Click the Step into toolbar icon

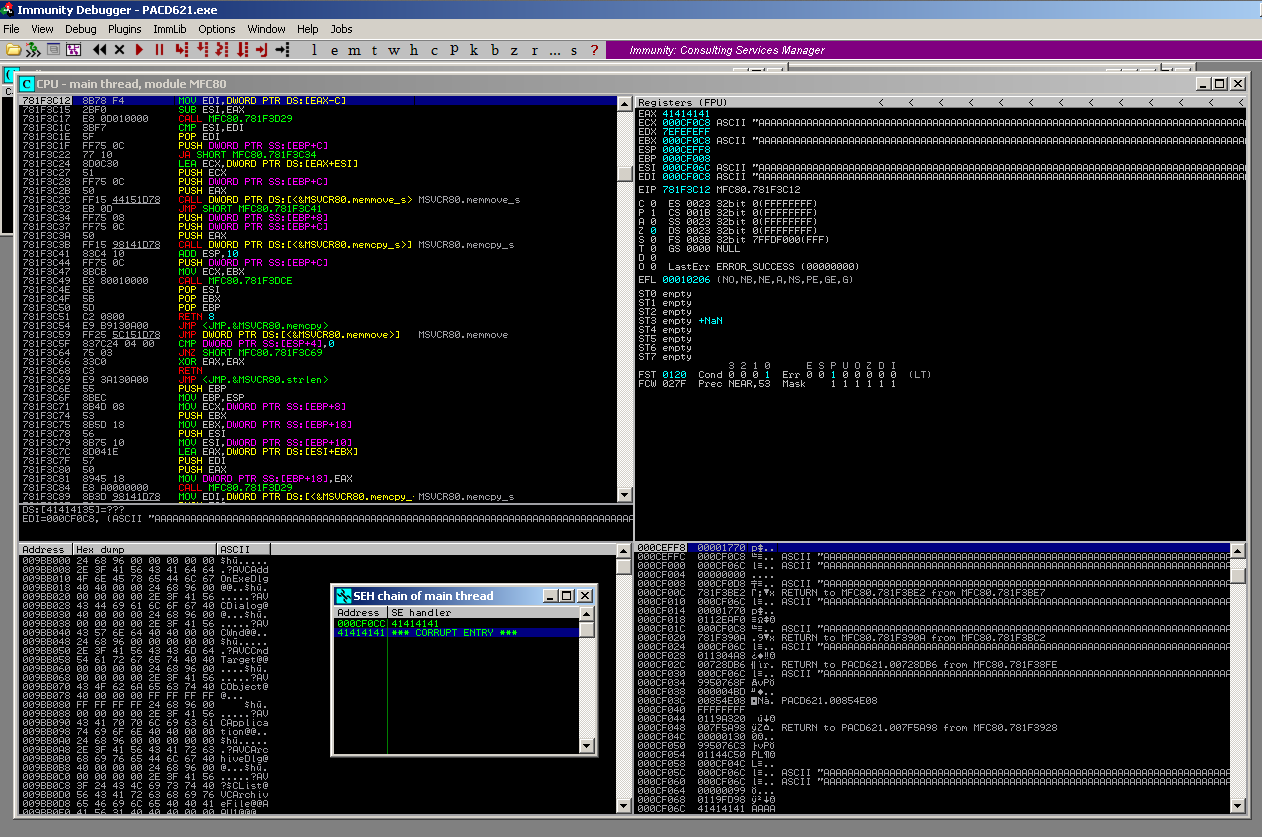(182, 49)
